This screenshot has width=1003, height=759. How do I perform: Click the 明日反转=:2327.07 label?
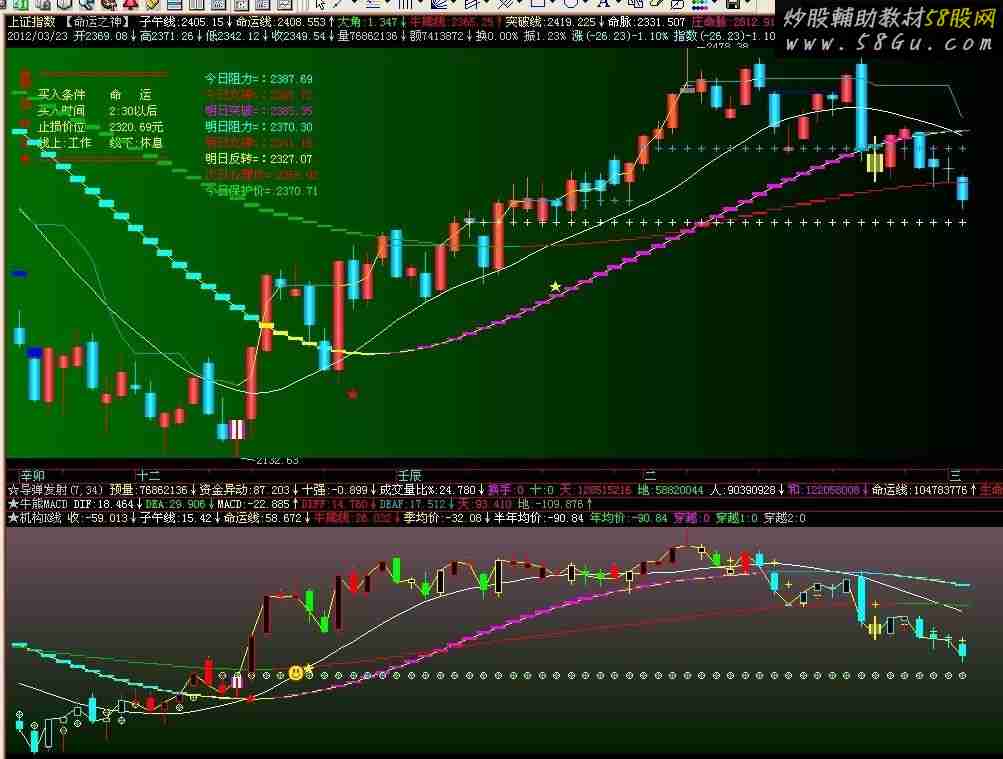point(259,159)
